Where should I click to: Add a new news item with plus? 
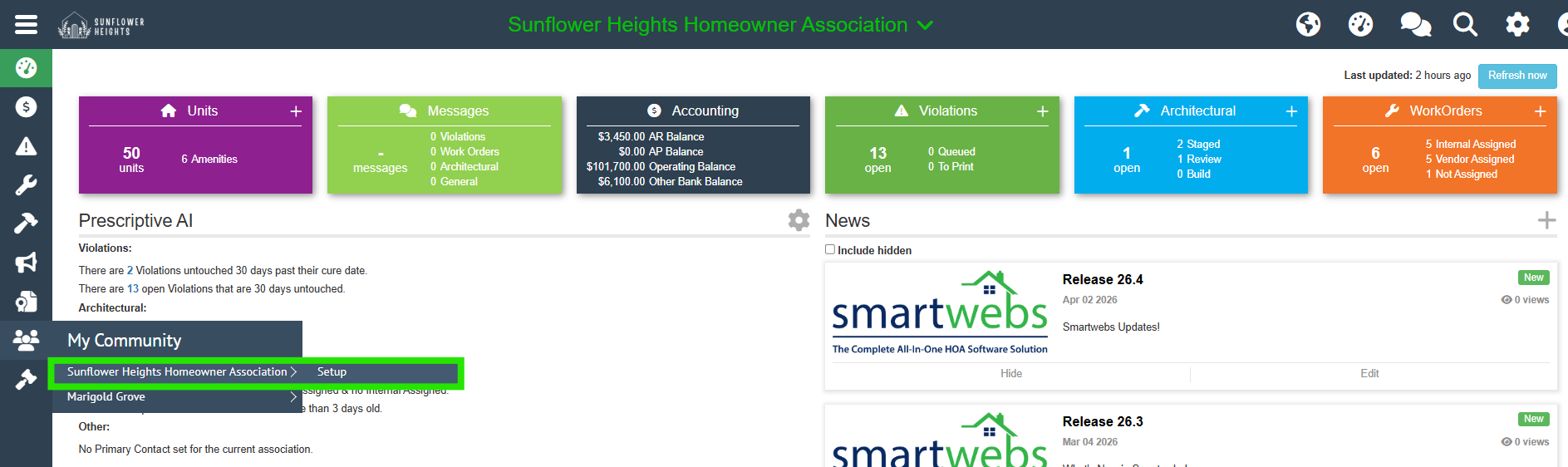coord(1546,220)
